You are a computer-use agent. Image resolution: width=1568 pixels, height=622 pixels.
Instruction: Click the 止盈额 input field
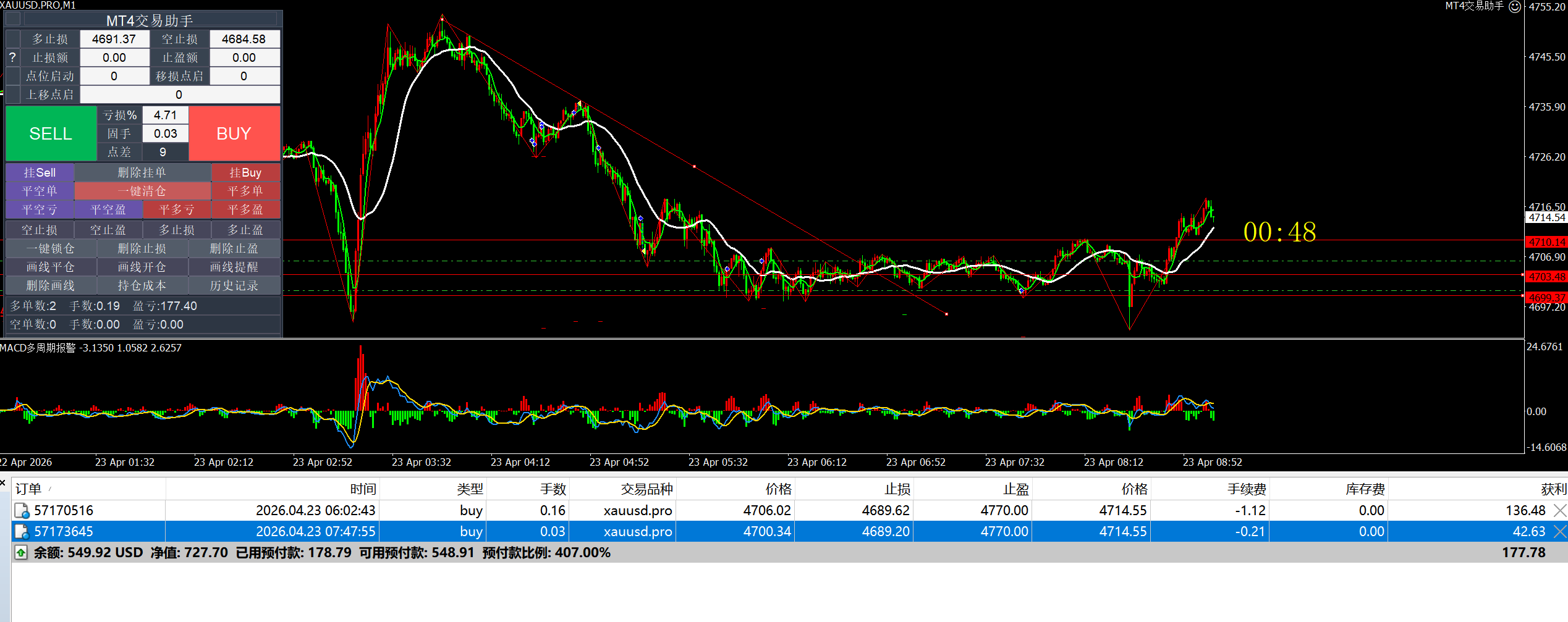pos(244,57)
